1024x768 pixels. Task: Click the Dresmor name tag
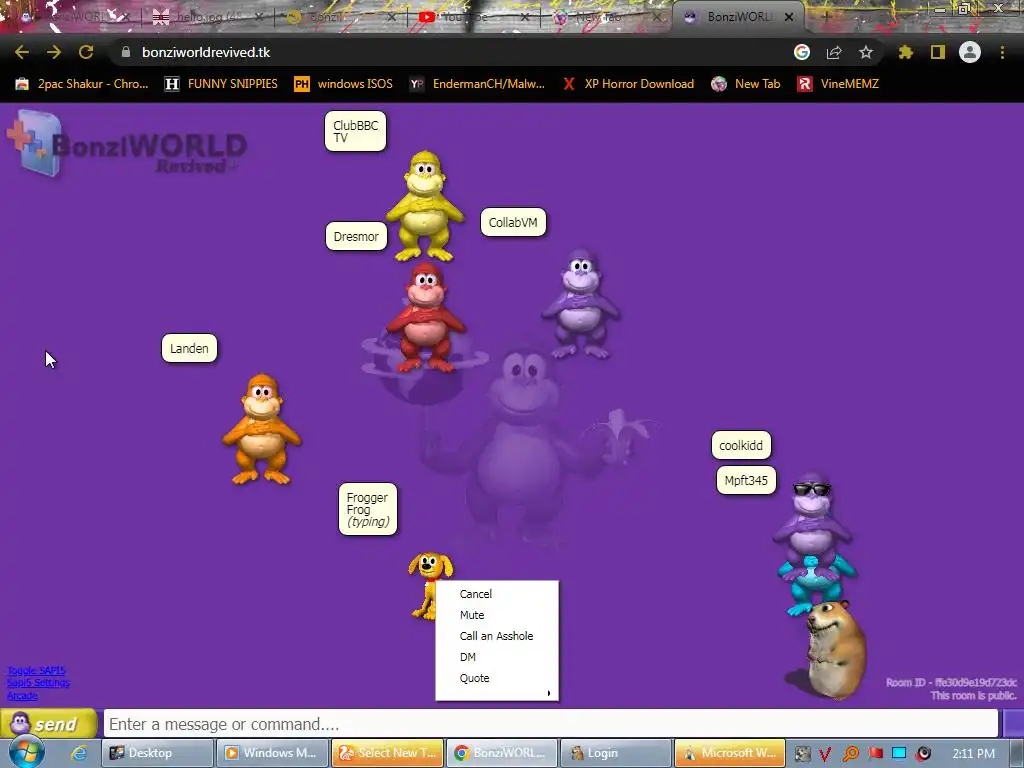click(356, 236)
